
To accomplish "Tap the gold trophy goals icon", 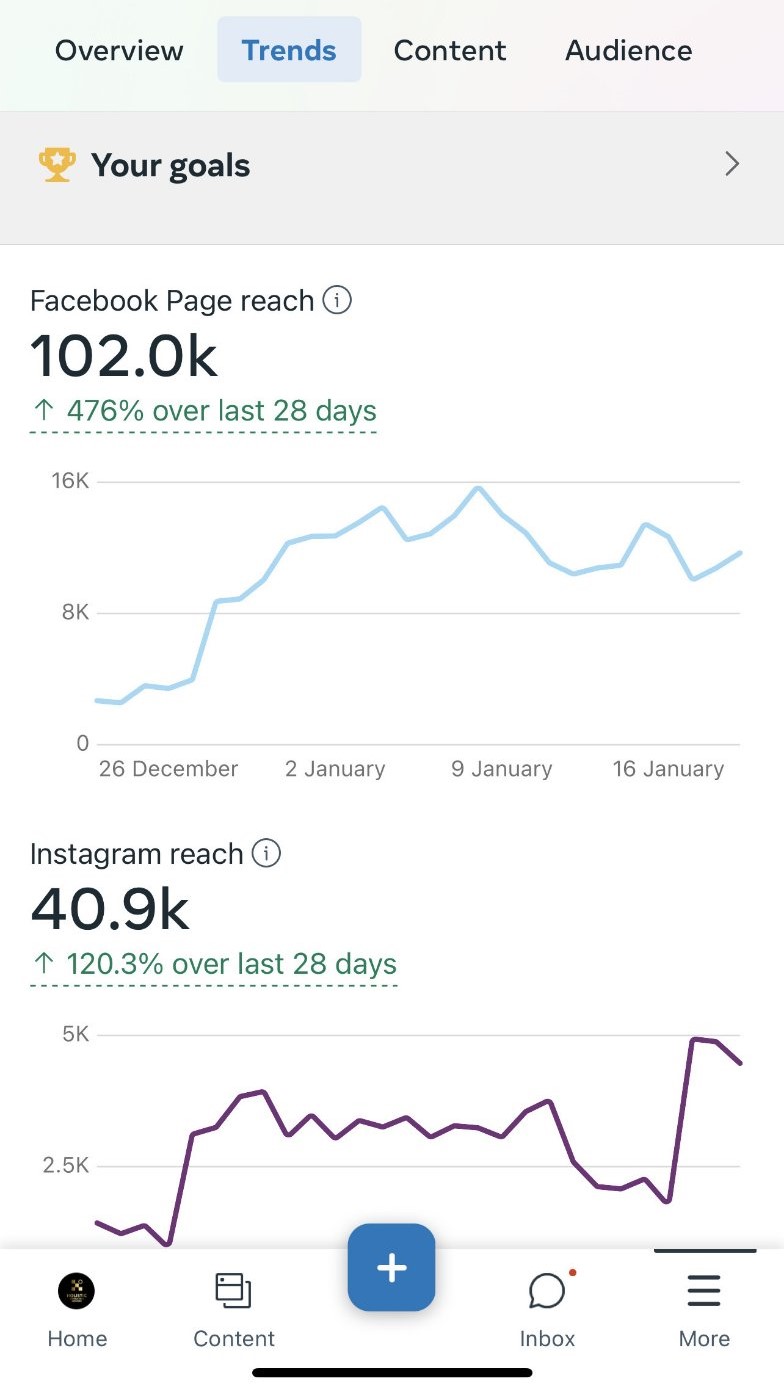I will (57, 165).
